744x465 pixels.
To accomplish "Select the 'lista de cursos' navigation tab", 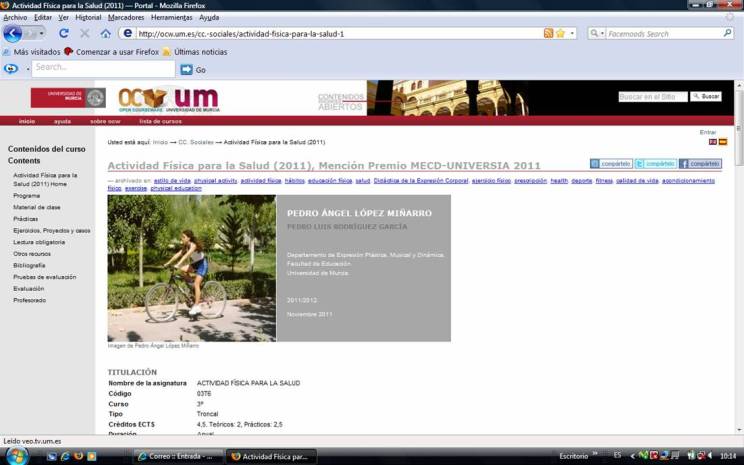I will click(159, 121).
